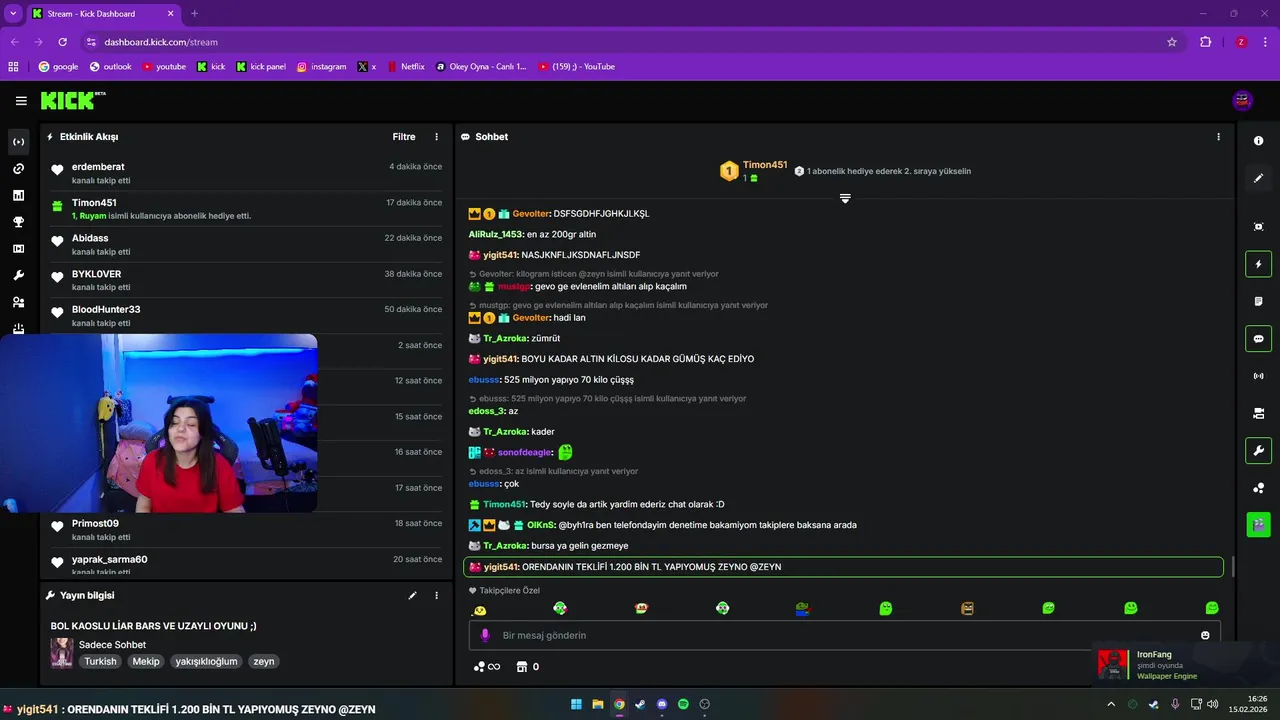Open the analytics bar chart icon in left sidebar

point(18,195)
